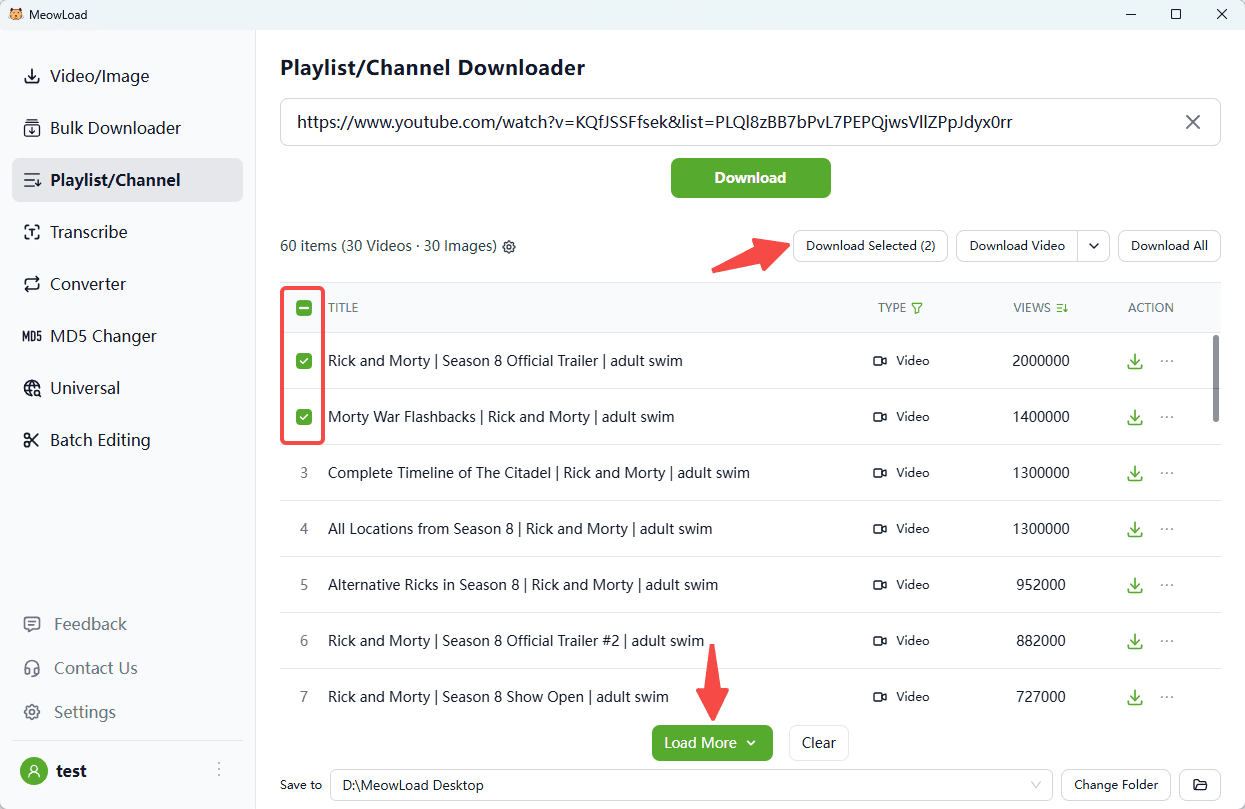Viewport: 1245px width, 809px height.
Task: Open user menu dots next to test
Action: click(x=219, y=769)
